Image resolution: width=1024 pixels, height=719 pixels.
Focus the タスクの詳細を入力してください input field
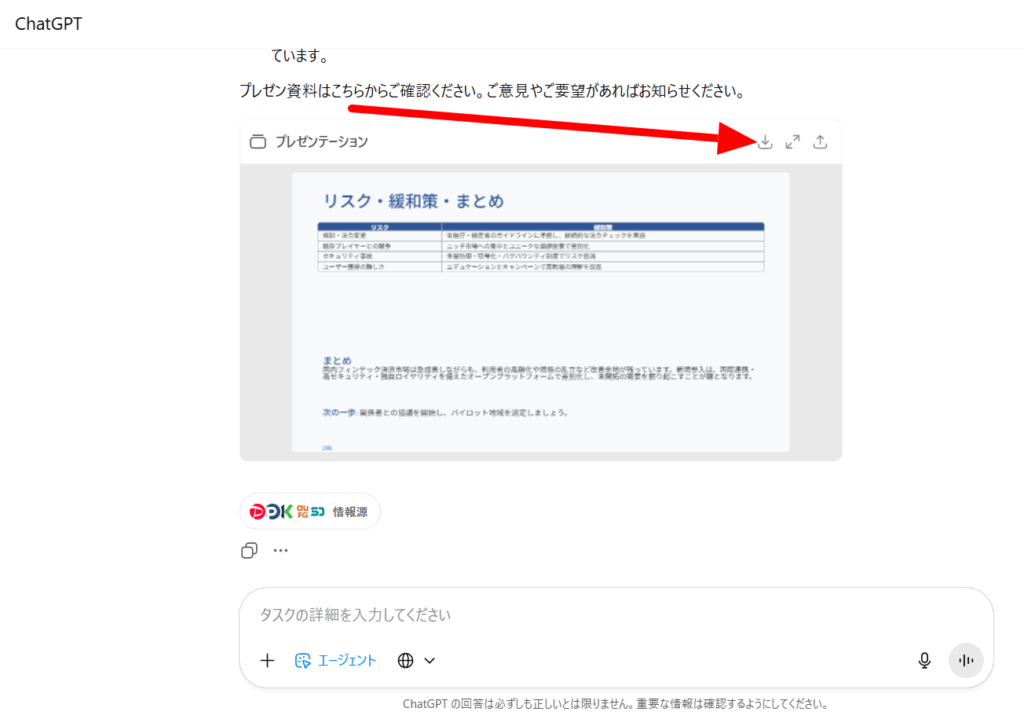[600, 614]
